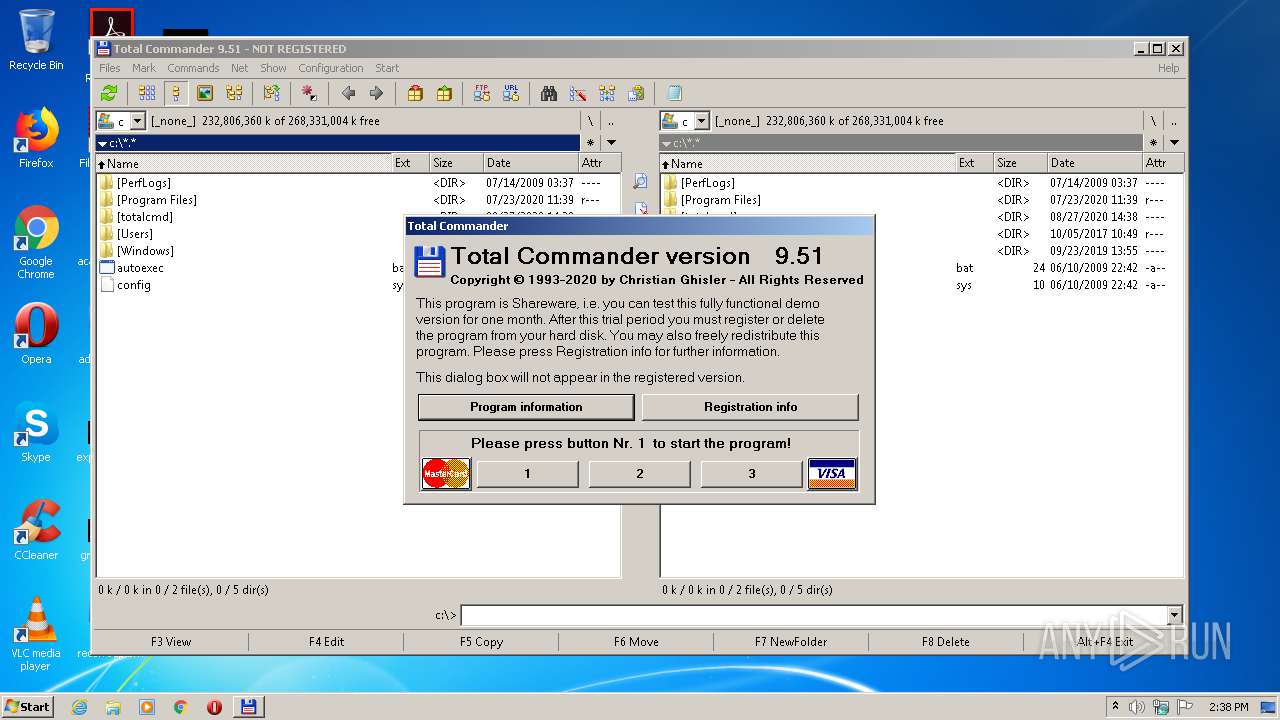Sort left panel by Name column
The image size is (1280, 720).
tap(243, 163)
